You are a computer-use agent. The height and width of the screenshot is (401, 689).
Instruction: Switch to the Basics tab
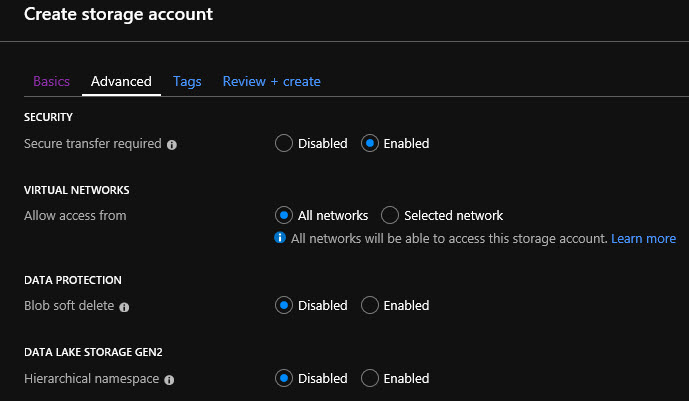(x=51, y=81)
